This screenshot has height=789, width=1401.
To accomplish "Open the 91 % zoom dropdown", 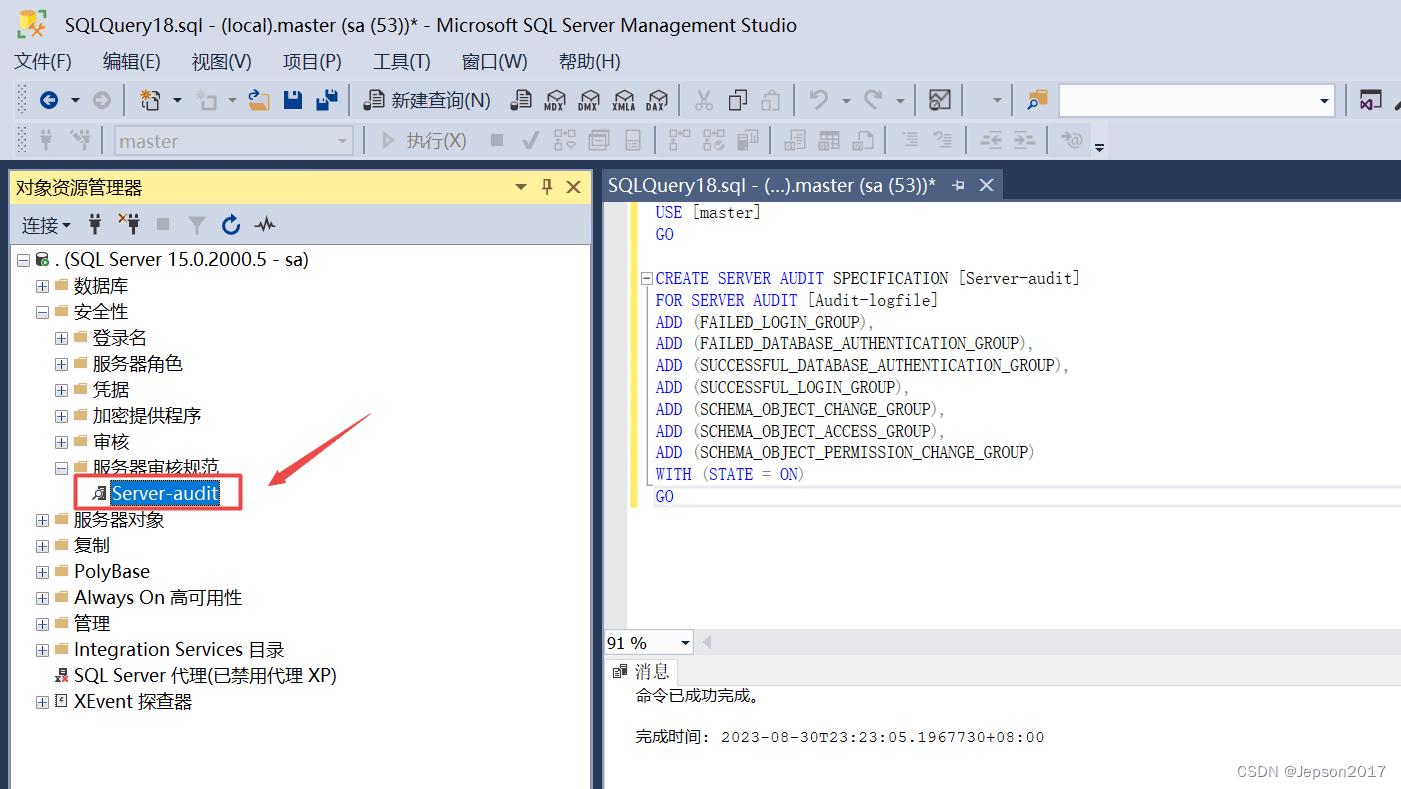I will click(x=685, y=643).
